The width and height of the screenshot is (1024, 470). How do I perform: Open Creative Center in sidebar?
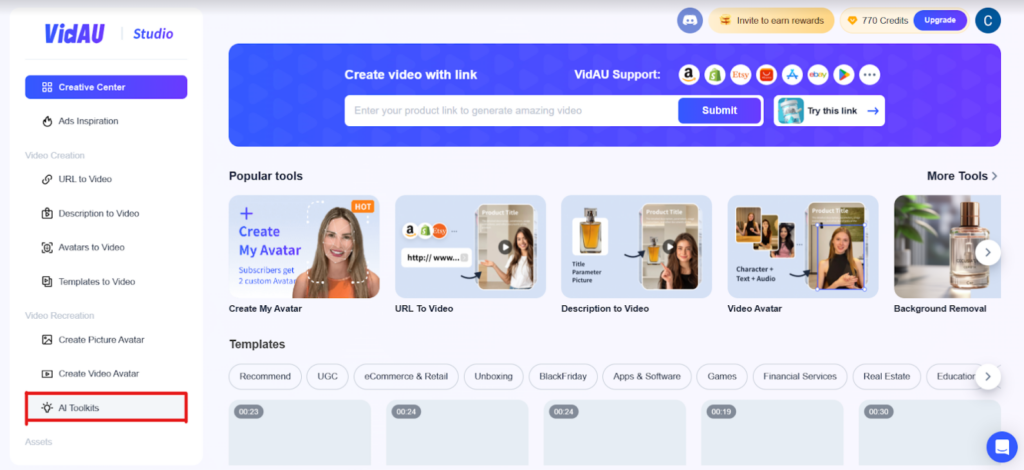tap(106, 87)
